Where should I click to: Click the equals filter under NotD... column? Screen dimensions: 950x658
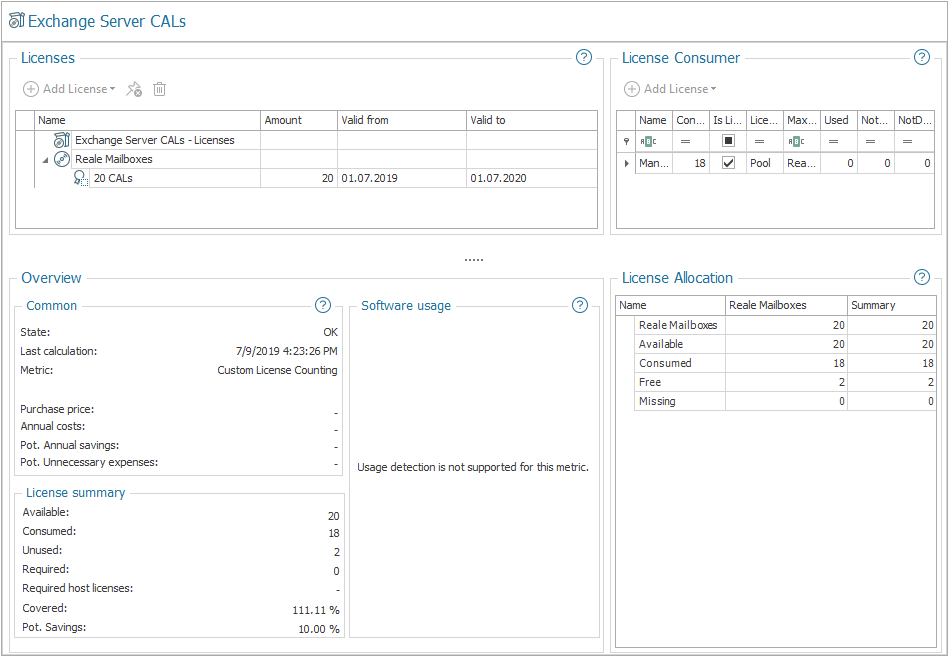coord(907,141)
